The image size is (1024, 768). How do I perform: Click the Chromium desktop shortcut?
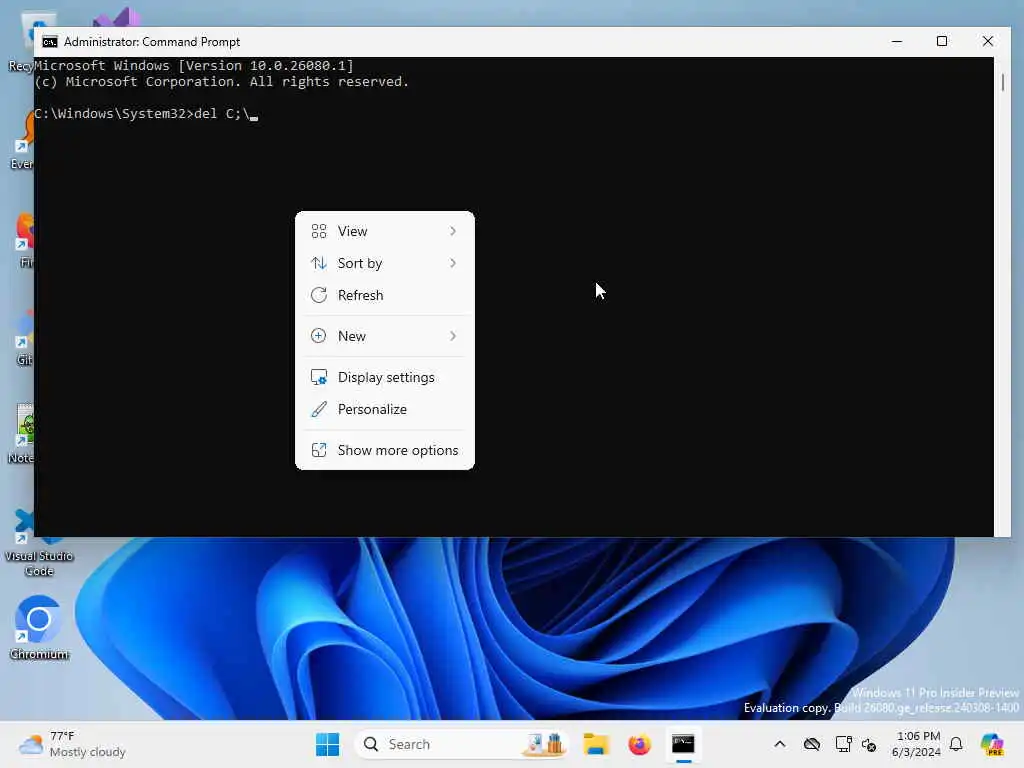(39, 628)
